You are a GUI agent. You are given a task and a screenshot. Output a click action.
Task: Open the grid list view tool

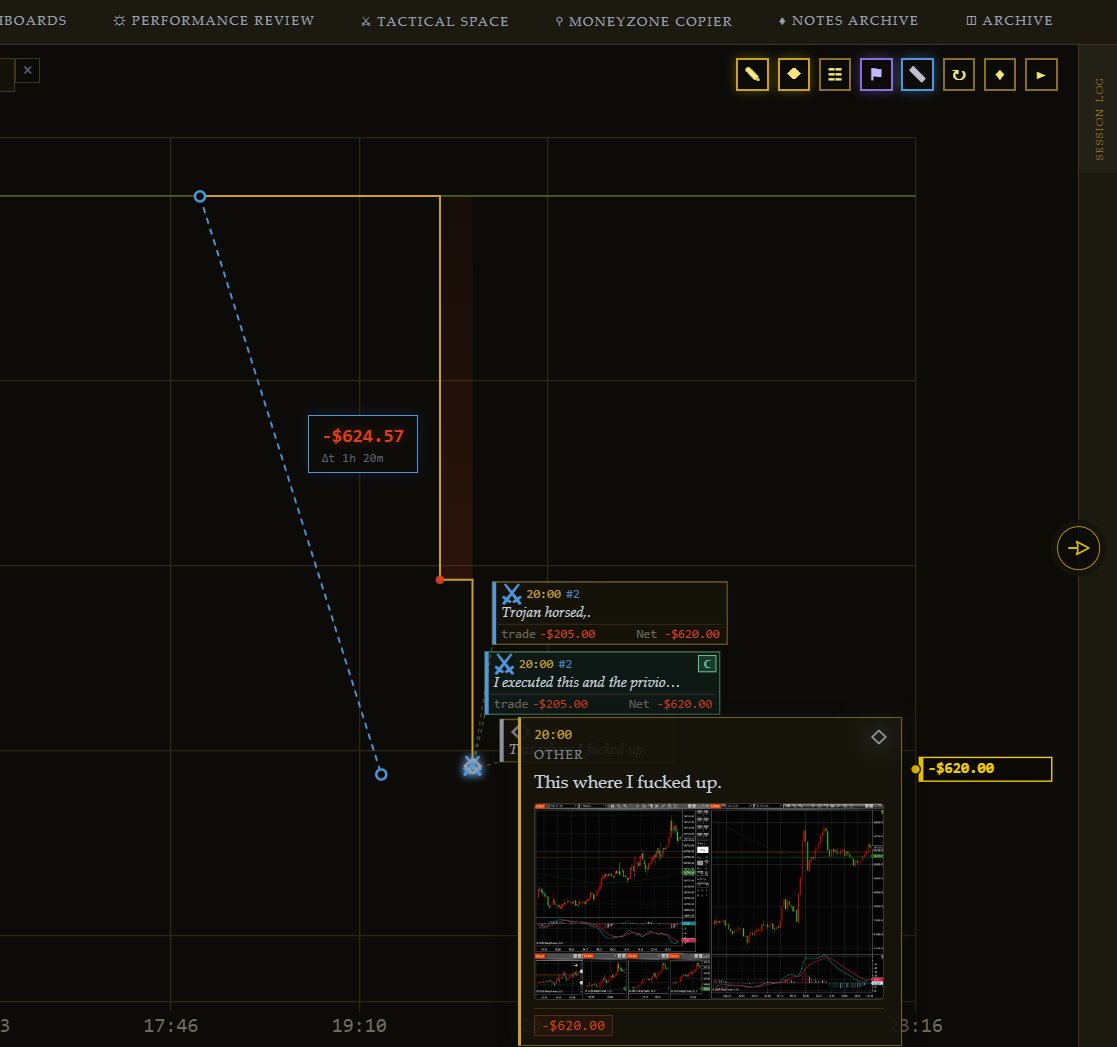(835, 75)
